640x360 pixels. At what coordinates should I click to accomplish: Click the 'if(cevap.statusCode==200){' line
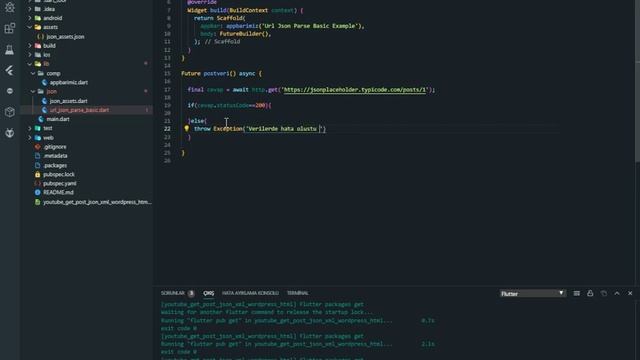(x=229, y=105)
